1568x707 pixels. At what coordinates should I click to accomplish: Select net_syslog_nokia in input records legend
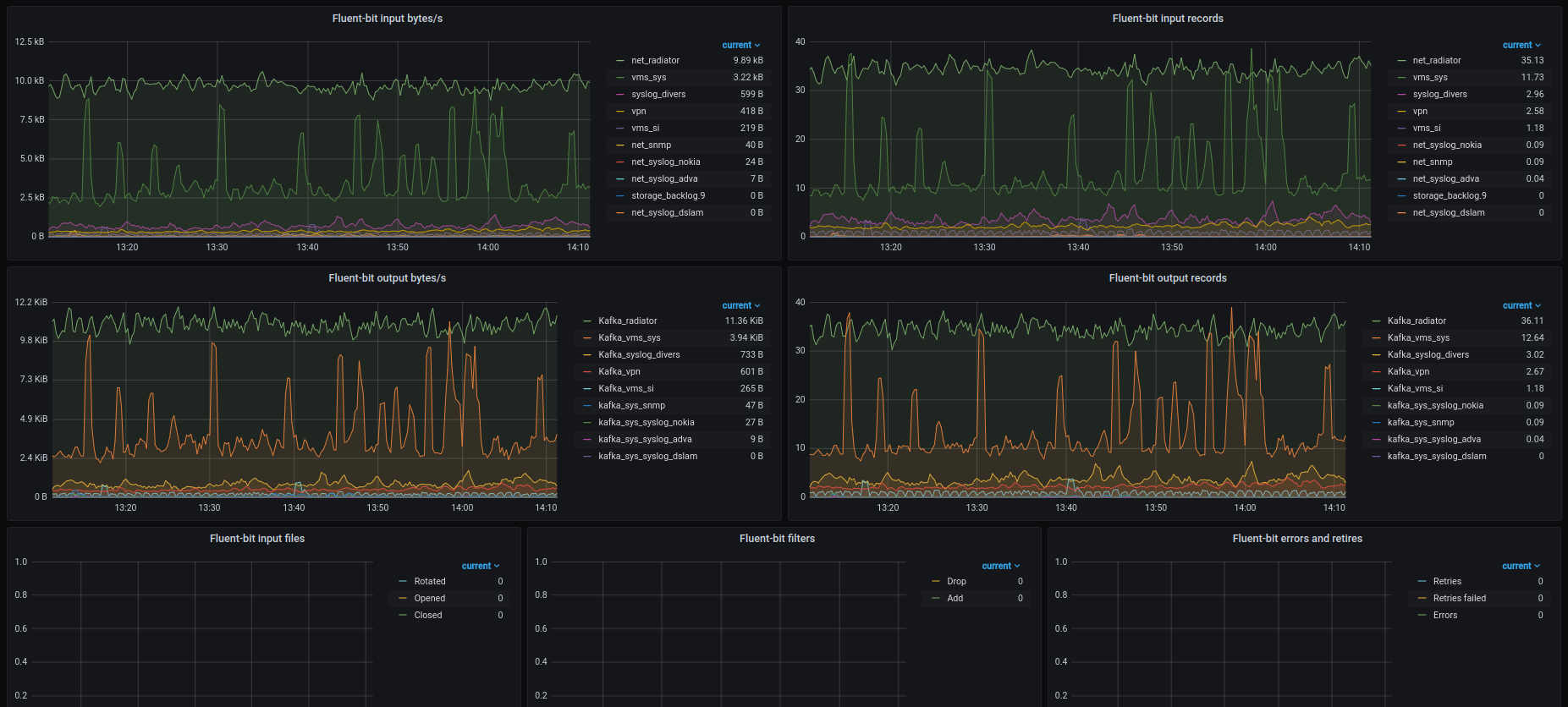tap(1447, 145)
